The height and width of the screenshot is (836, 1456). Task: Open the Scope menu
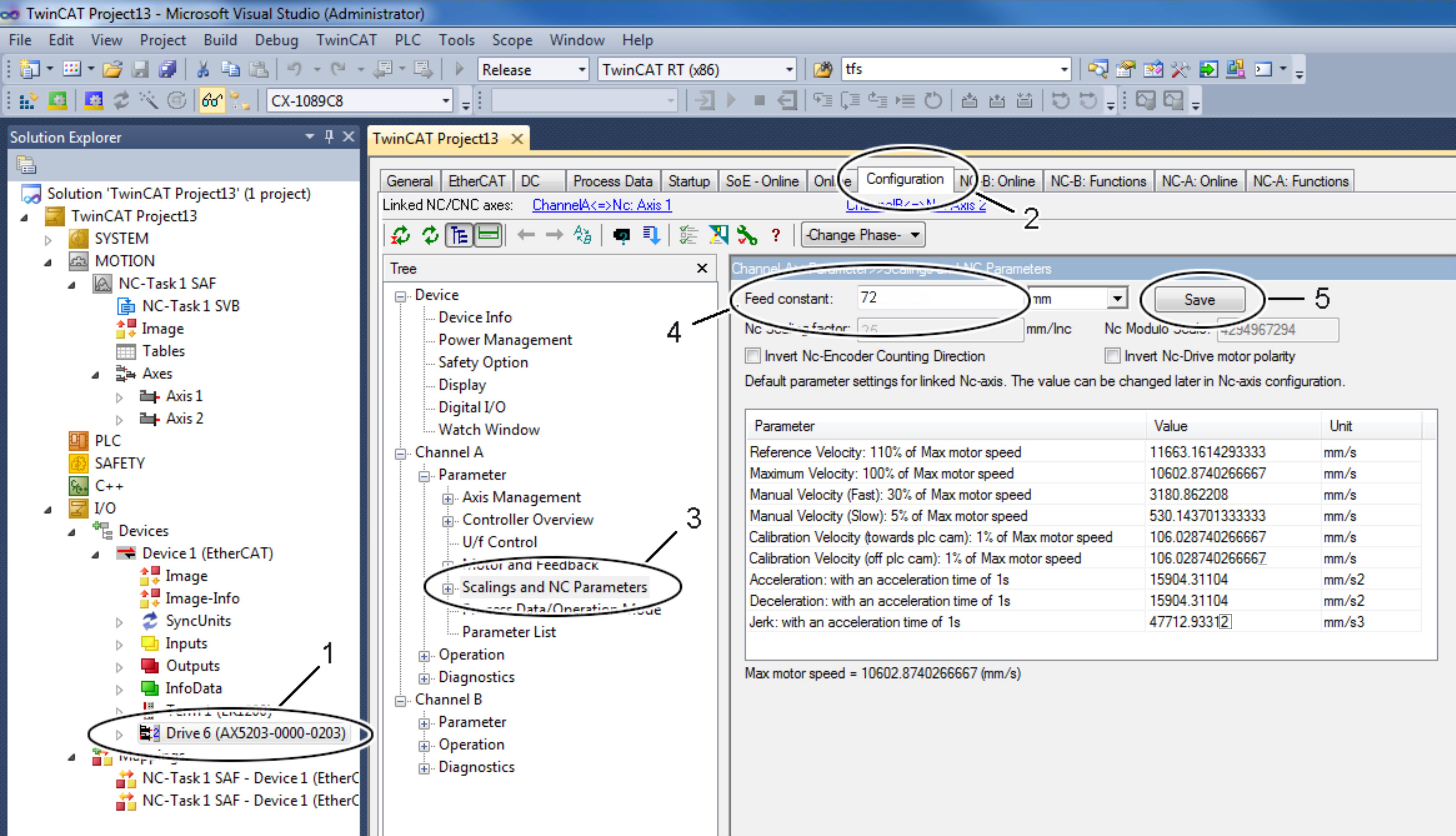pyautogui.click(x=512, y=40)
